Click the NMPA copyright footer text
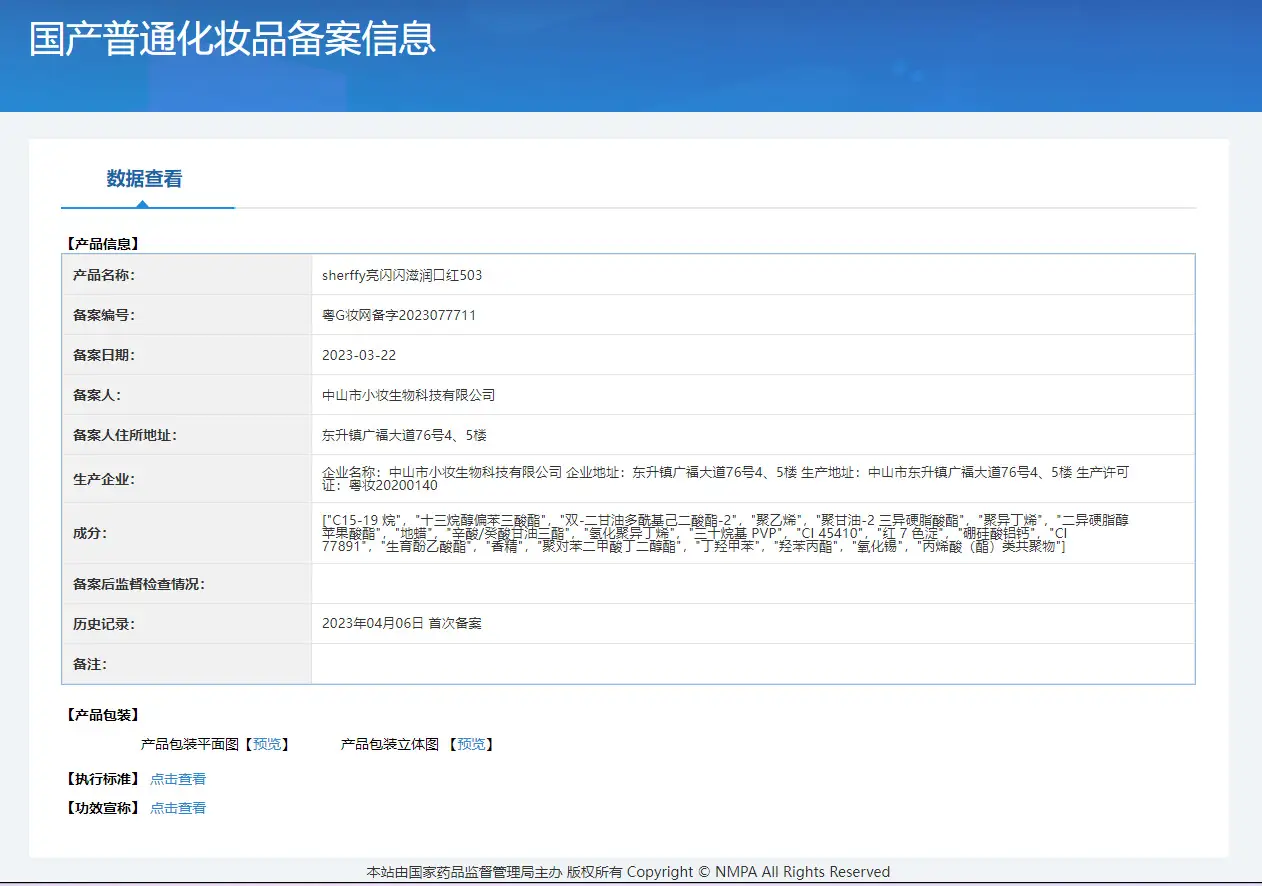 click(628, 872)
